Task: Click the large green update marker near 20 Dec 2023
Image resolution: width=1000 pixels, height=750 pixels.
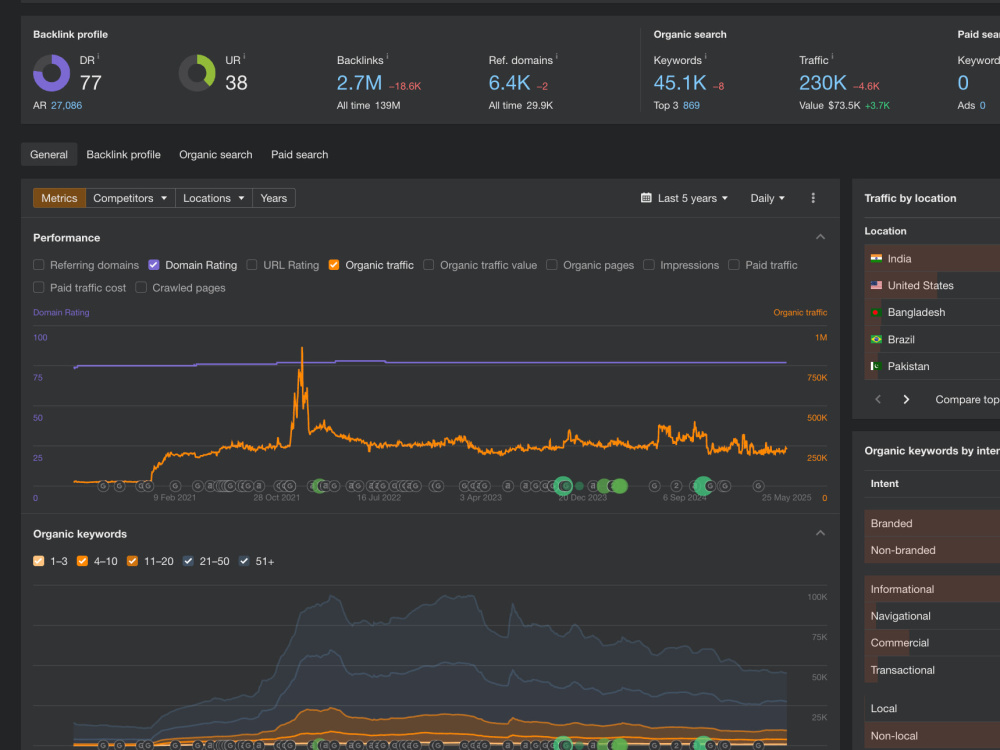Action: (x=563, y=486)
